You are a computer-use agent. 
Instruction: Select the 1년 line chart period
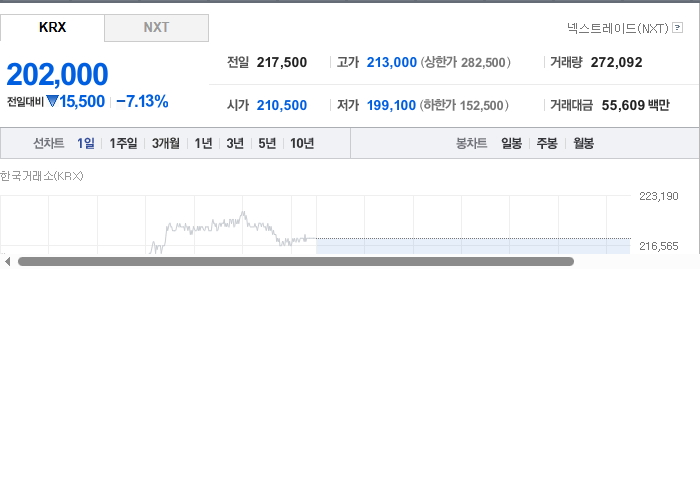(203, 143)
